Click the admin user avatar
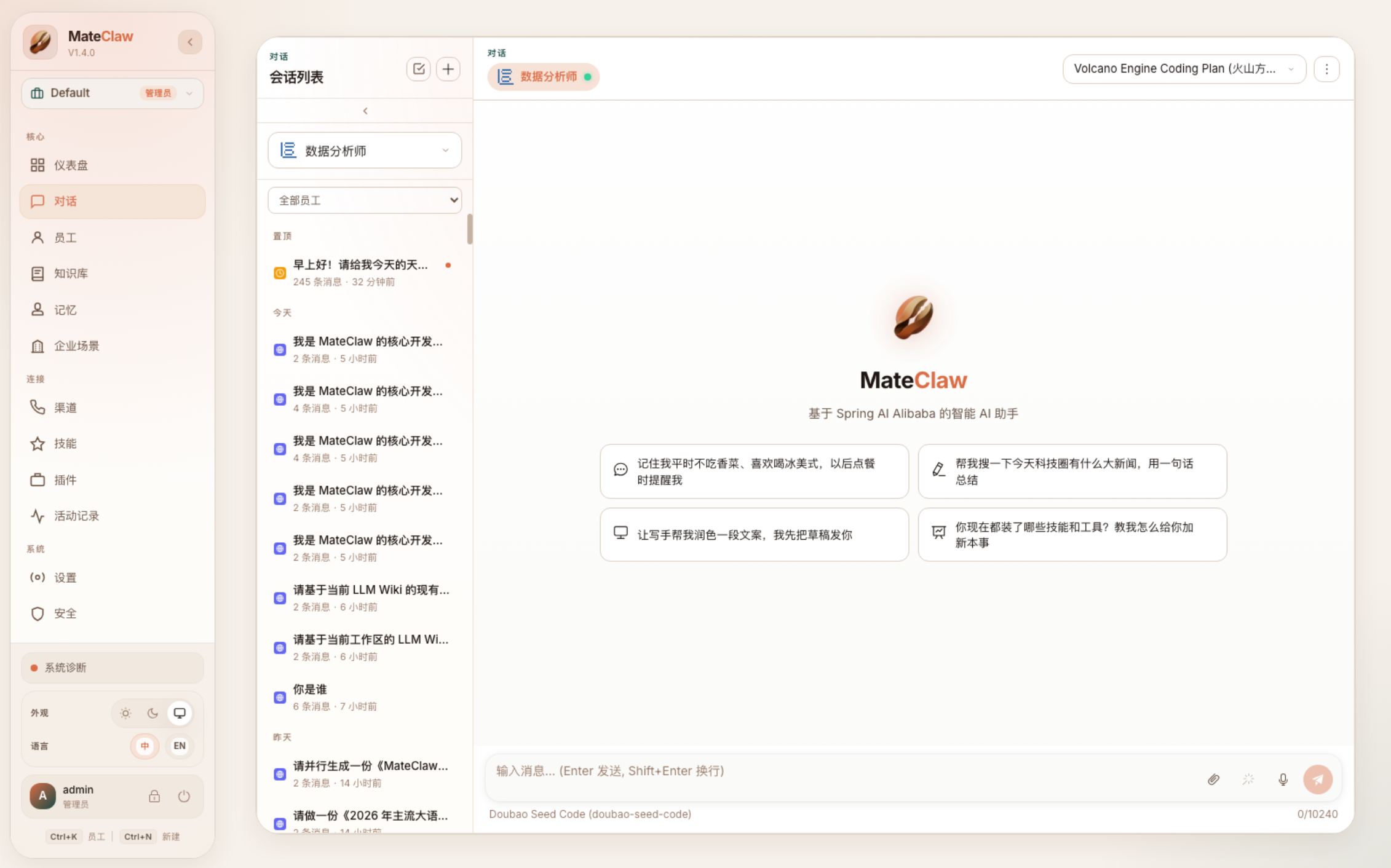Screen dimensions: 1391x868 pyautogui.click(x=42, y=796)
